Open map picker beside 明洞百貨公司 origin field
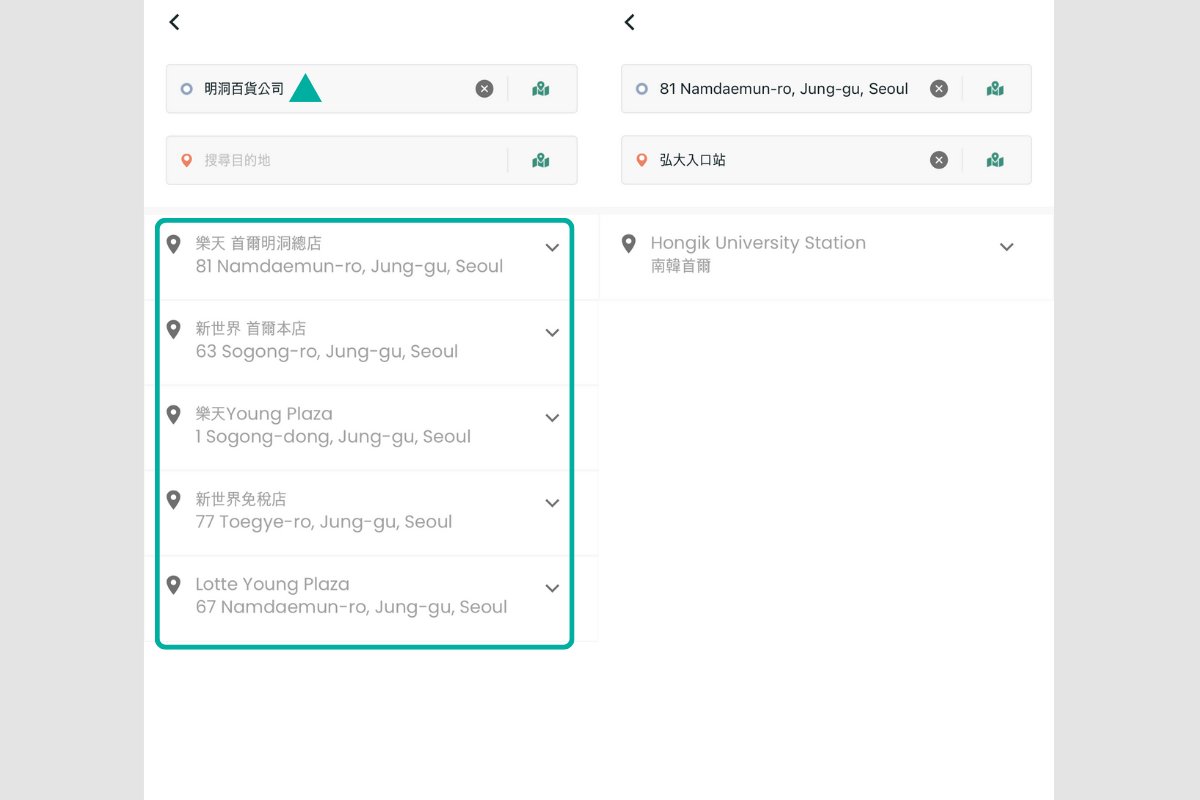 541,88
